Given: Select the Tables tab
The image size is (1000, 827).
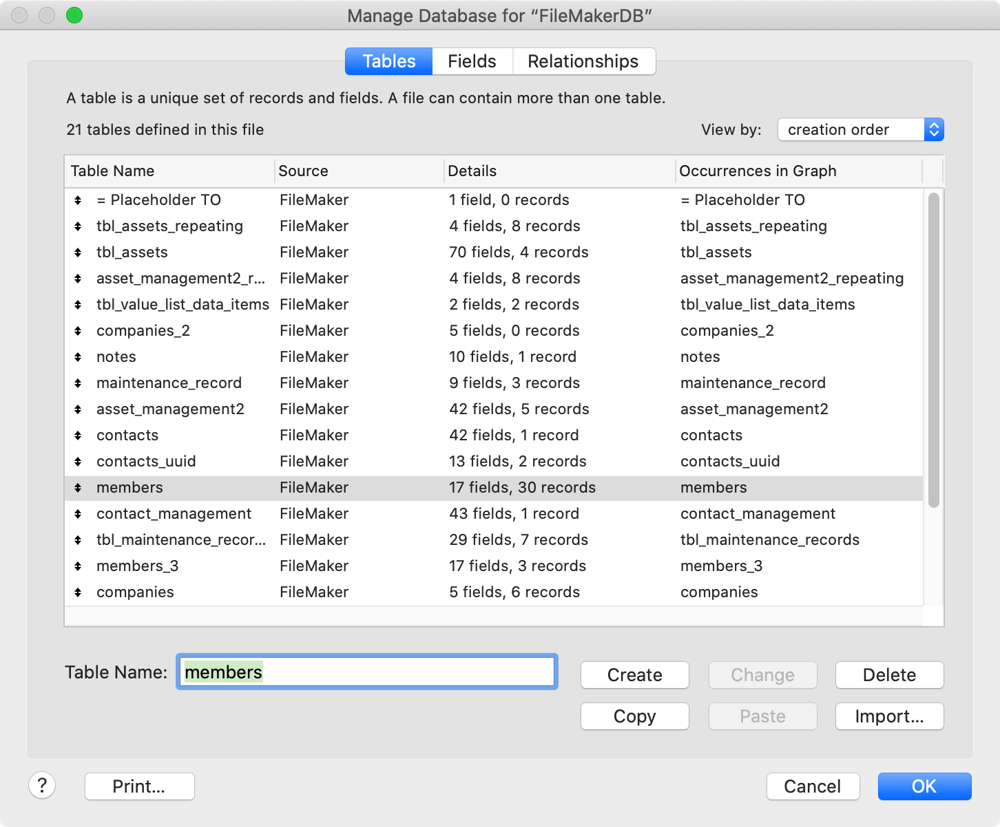Looking at the screenshot, I should click(x=388, y=61).
